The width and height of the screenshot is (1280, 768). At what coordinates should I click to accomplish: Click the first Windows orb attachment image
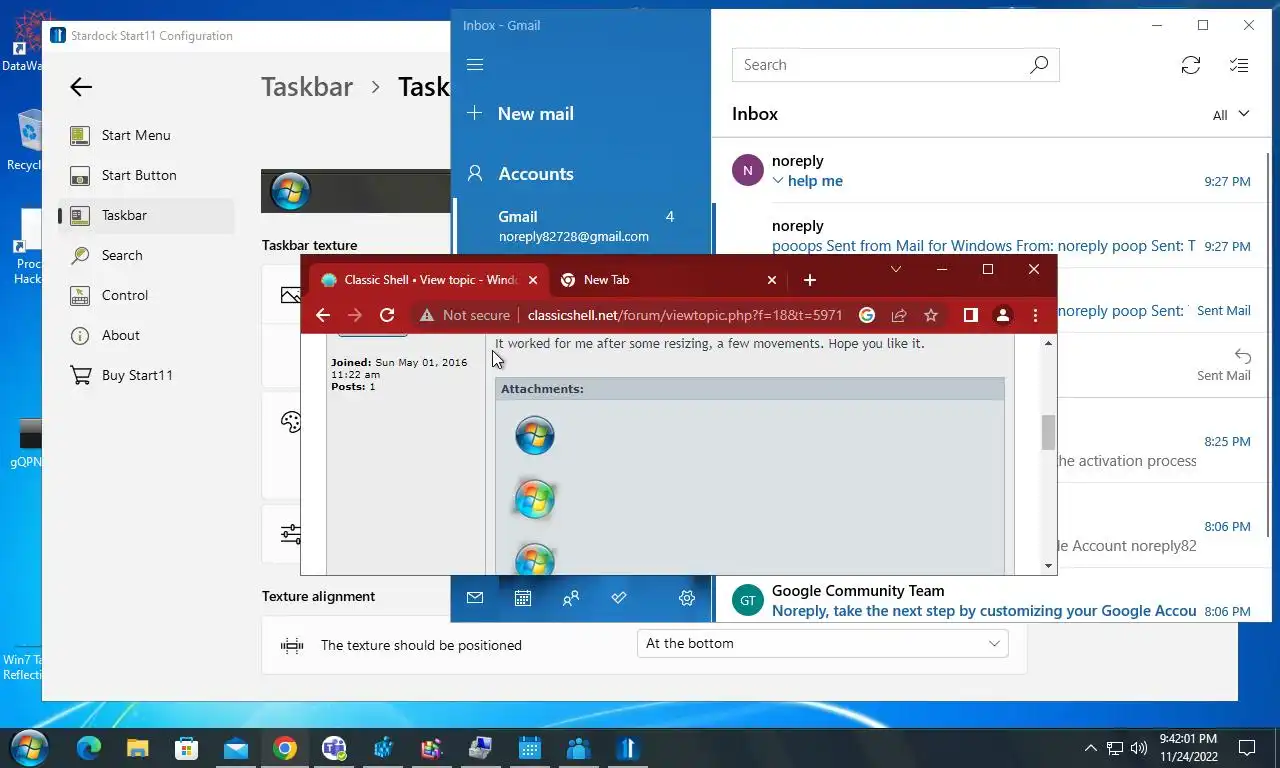coord(535,436)
